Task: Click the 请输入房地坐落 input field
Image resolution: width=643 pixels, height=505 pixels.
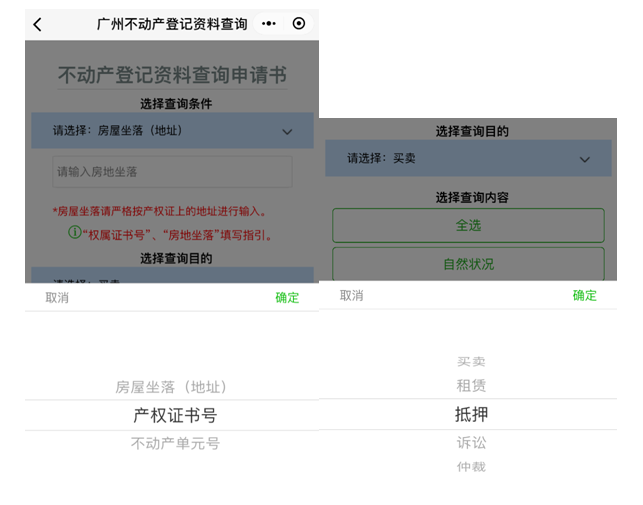Action: (172, 172)
